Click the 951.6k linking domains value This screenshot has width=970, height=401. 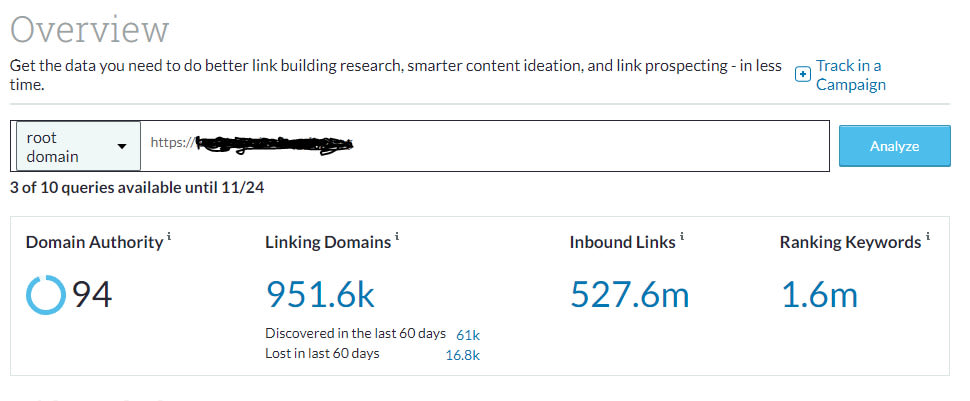[x=320, y=294]
